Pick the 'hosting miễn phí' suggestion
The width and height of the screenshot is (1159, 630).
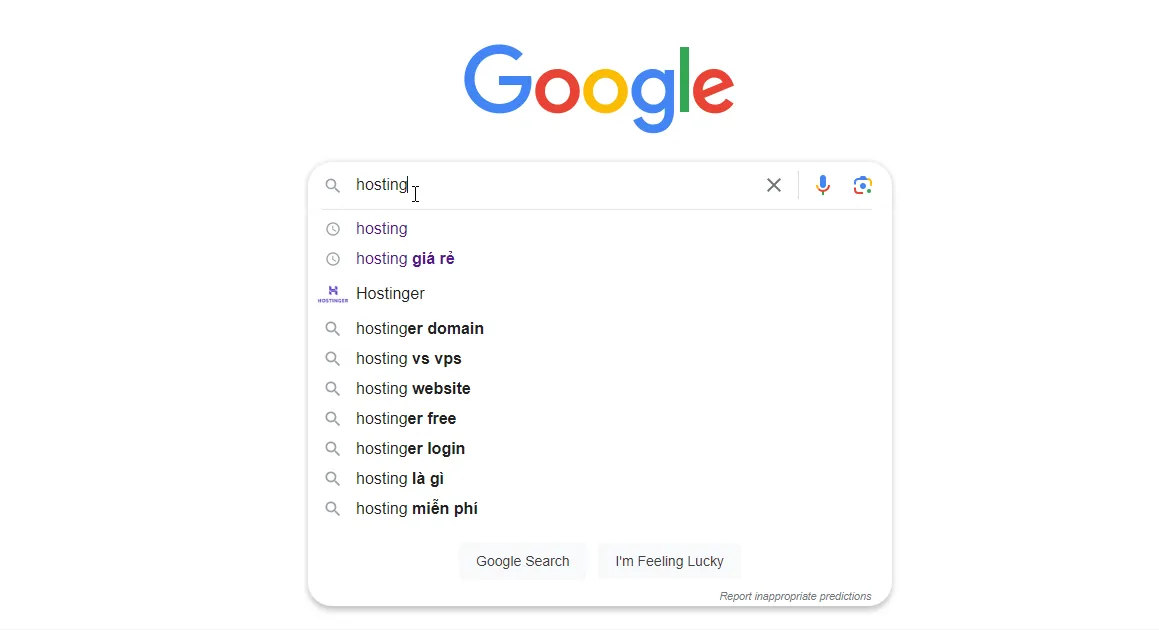coord(416,508)
